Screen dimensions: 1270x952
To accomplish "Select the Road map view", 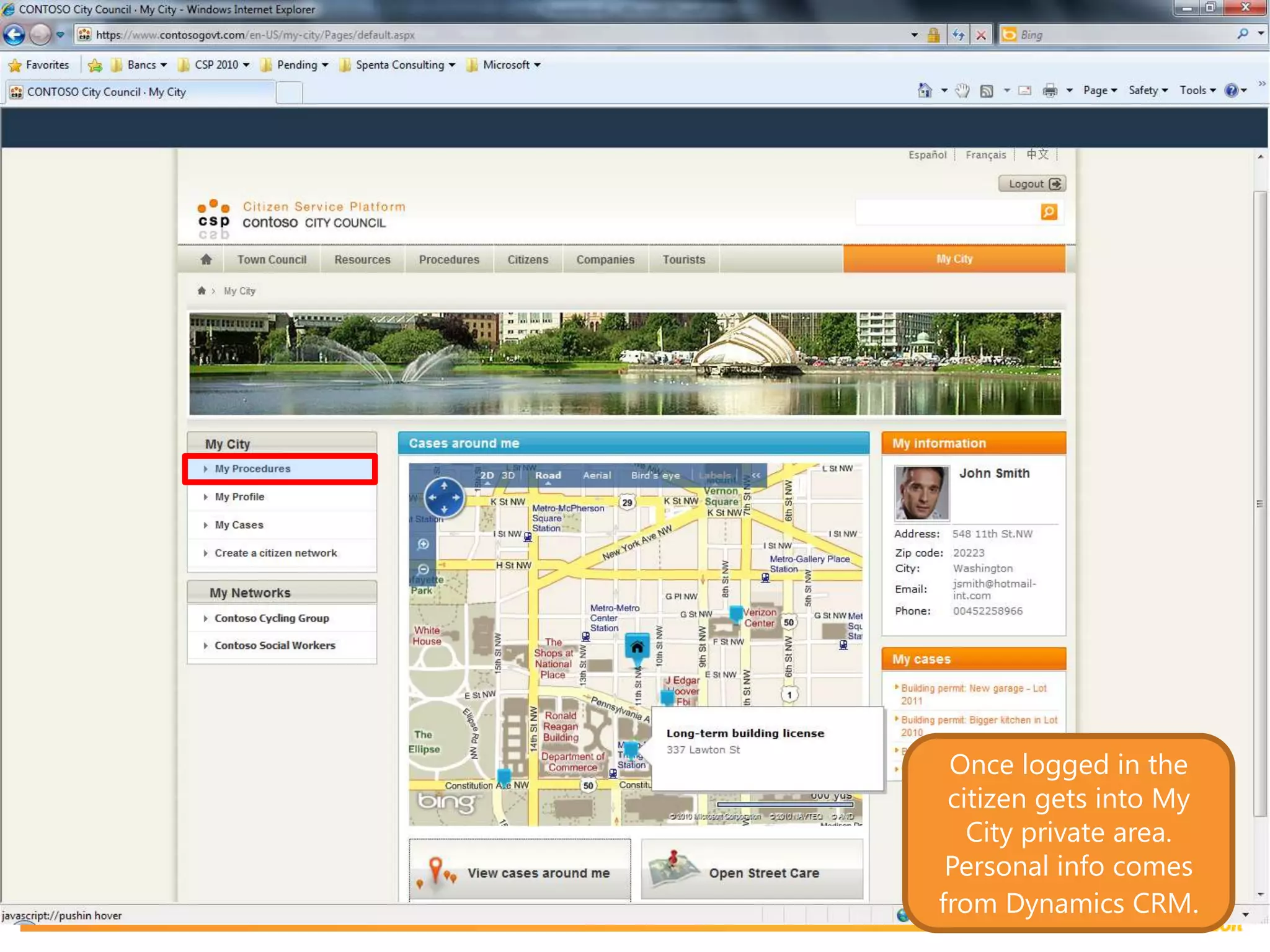I will pyautogui.click(x=548, y=475).
